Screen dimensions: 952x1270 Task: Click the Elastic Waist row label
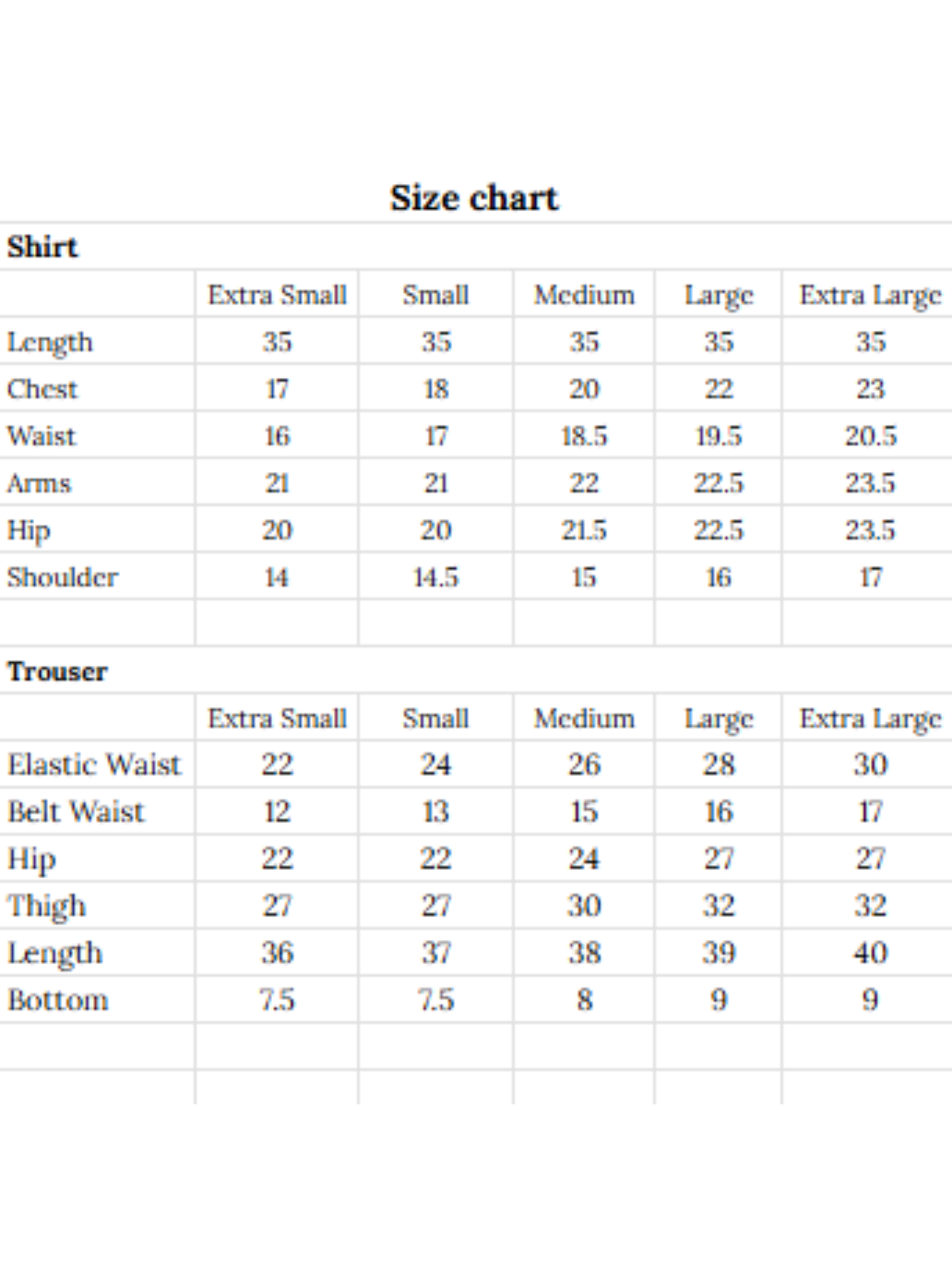point(94,765)
